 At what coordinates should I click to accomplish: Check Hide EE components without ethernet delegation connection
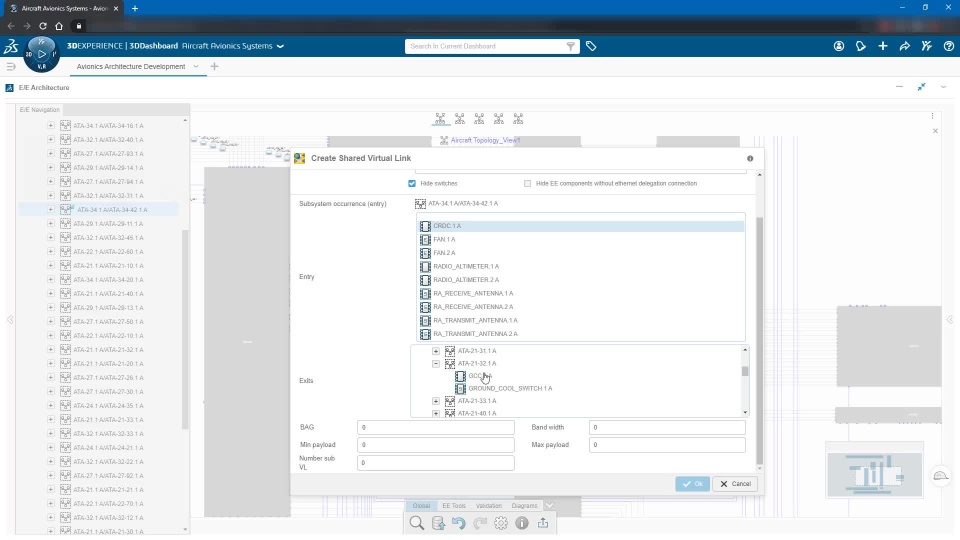(527, 184)
